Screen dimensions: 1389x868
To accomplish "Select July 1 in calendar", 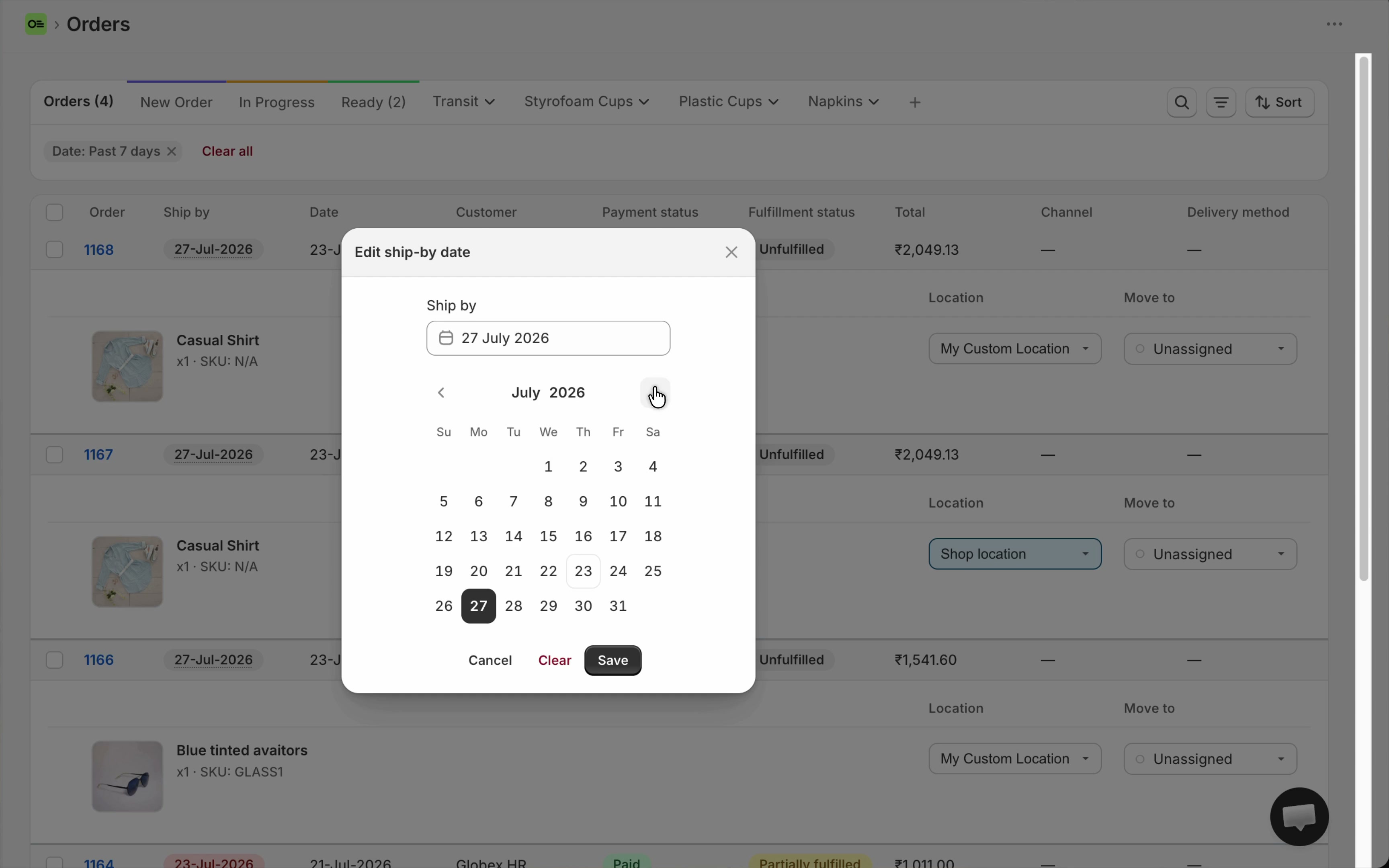I will click(x=548, y=467).
